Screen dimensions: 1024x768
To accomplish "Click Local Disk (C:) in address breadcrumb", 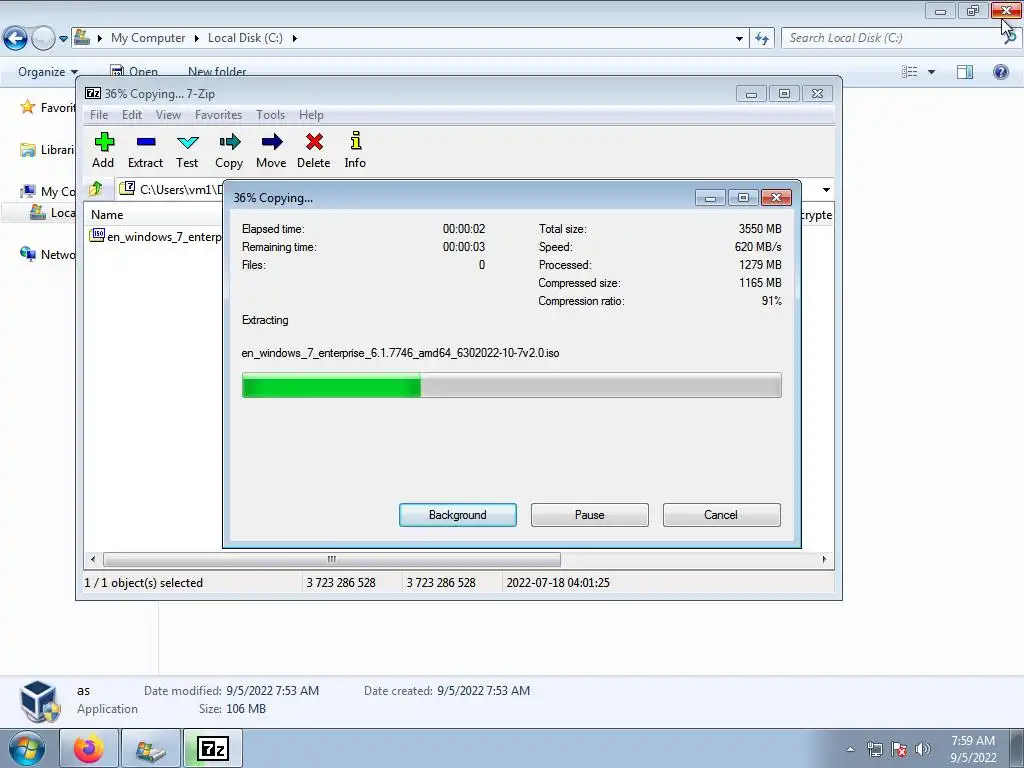I will tap(245, 38).
